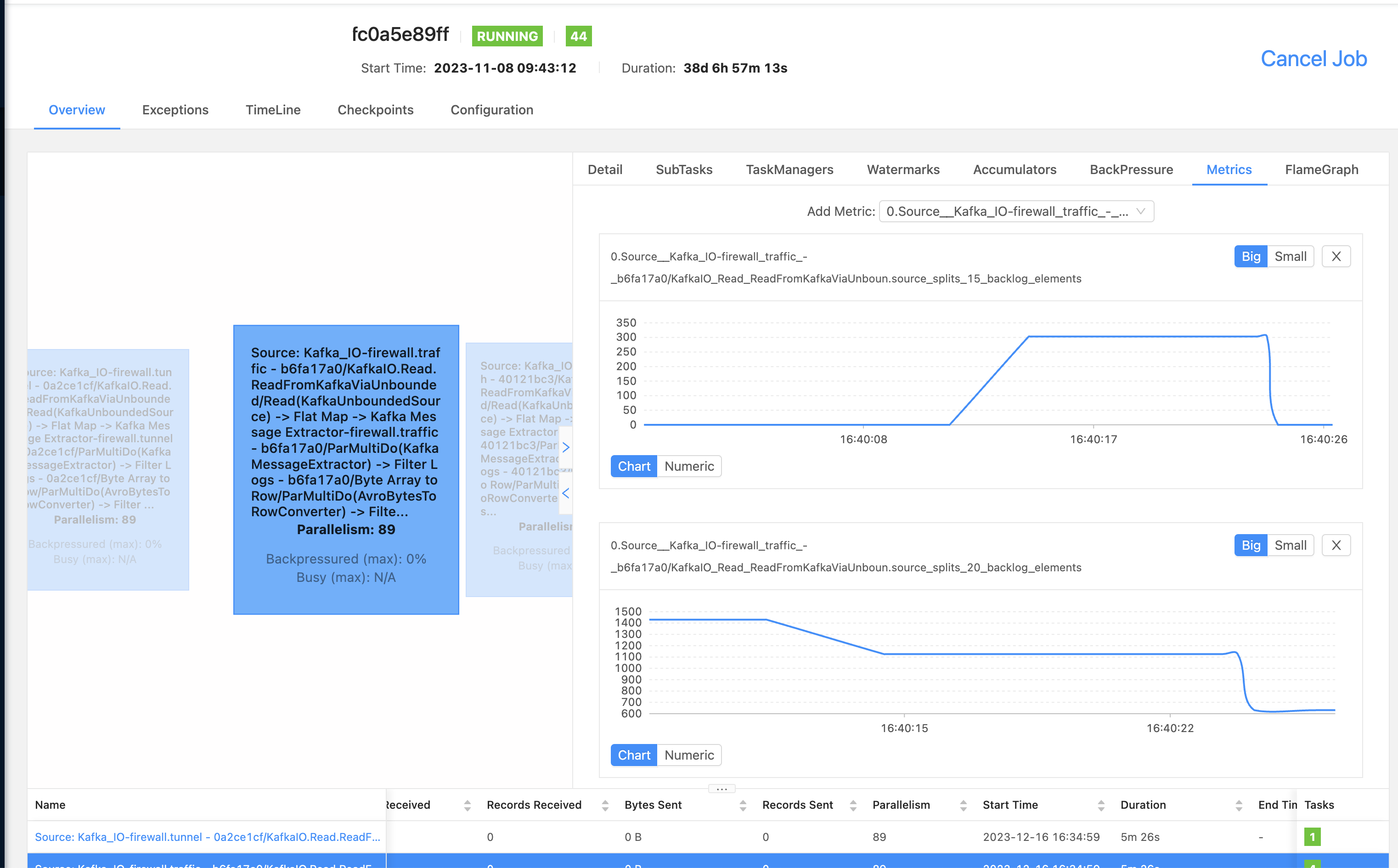Click the right chevron arrow in the job graph
The height and width of the screenshot is (868, 1398).
pyautogui.click(x=566, y=447)
